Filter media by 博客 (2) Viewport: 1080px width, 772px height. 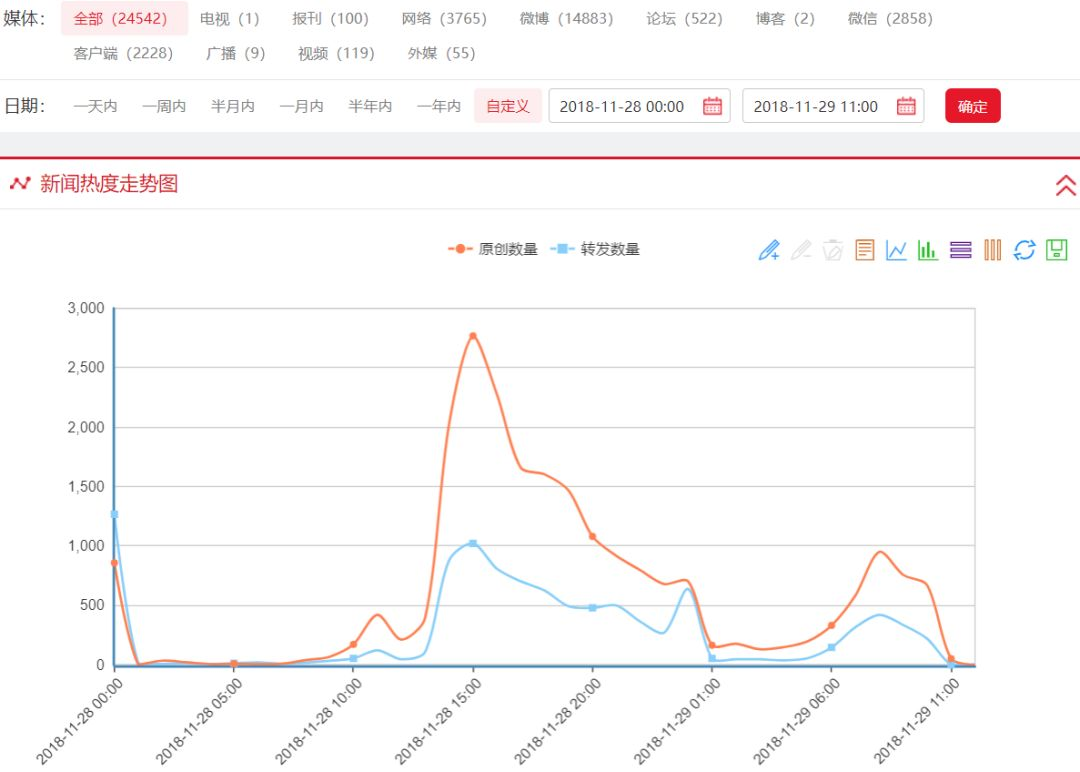tap(785, 19)
